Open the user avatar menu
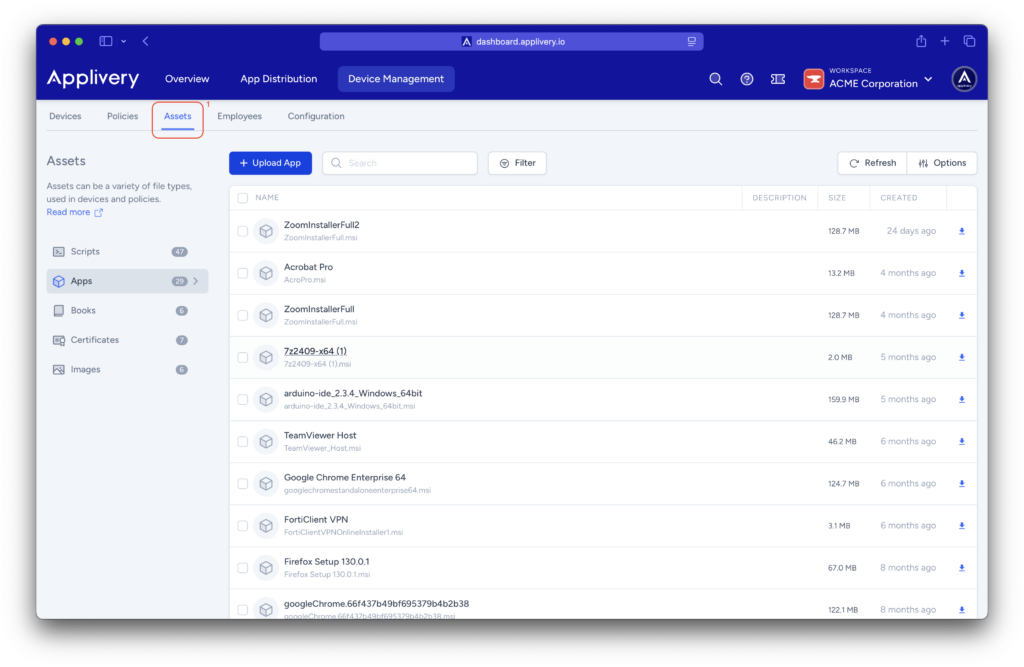The image size is (1024, 667). click(964, 79)
